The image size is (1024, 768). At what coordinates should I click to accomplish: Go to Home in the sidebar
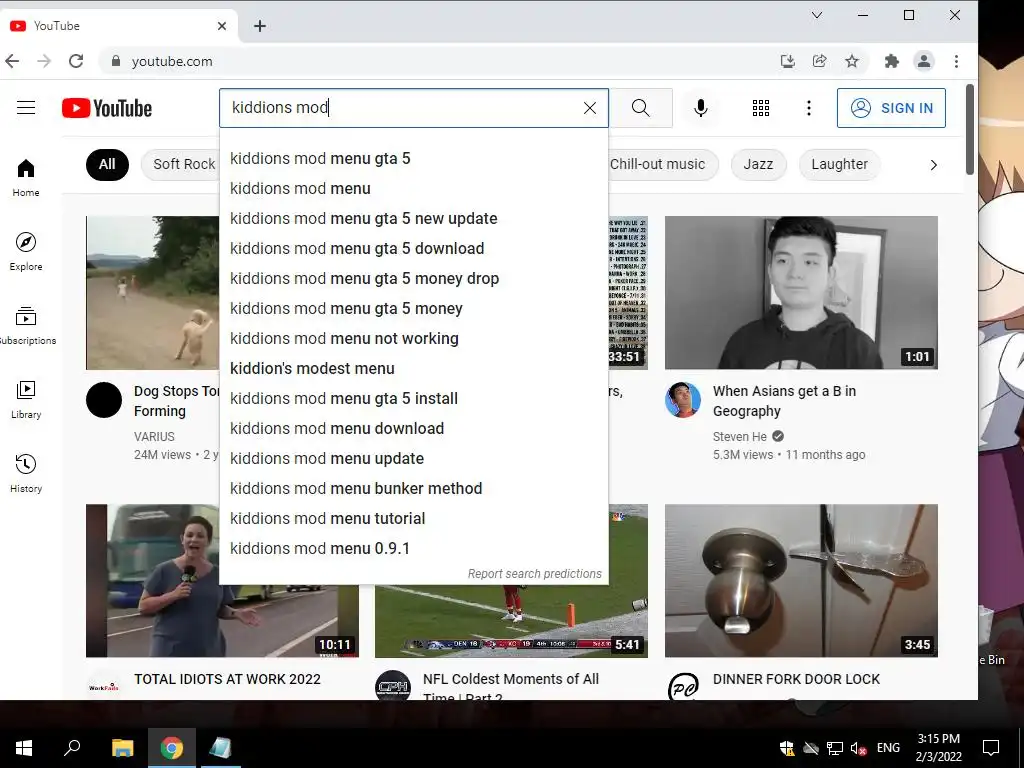pos(26,178)
